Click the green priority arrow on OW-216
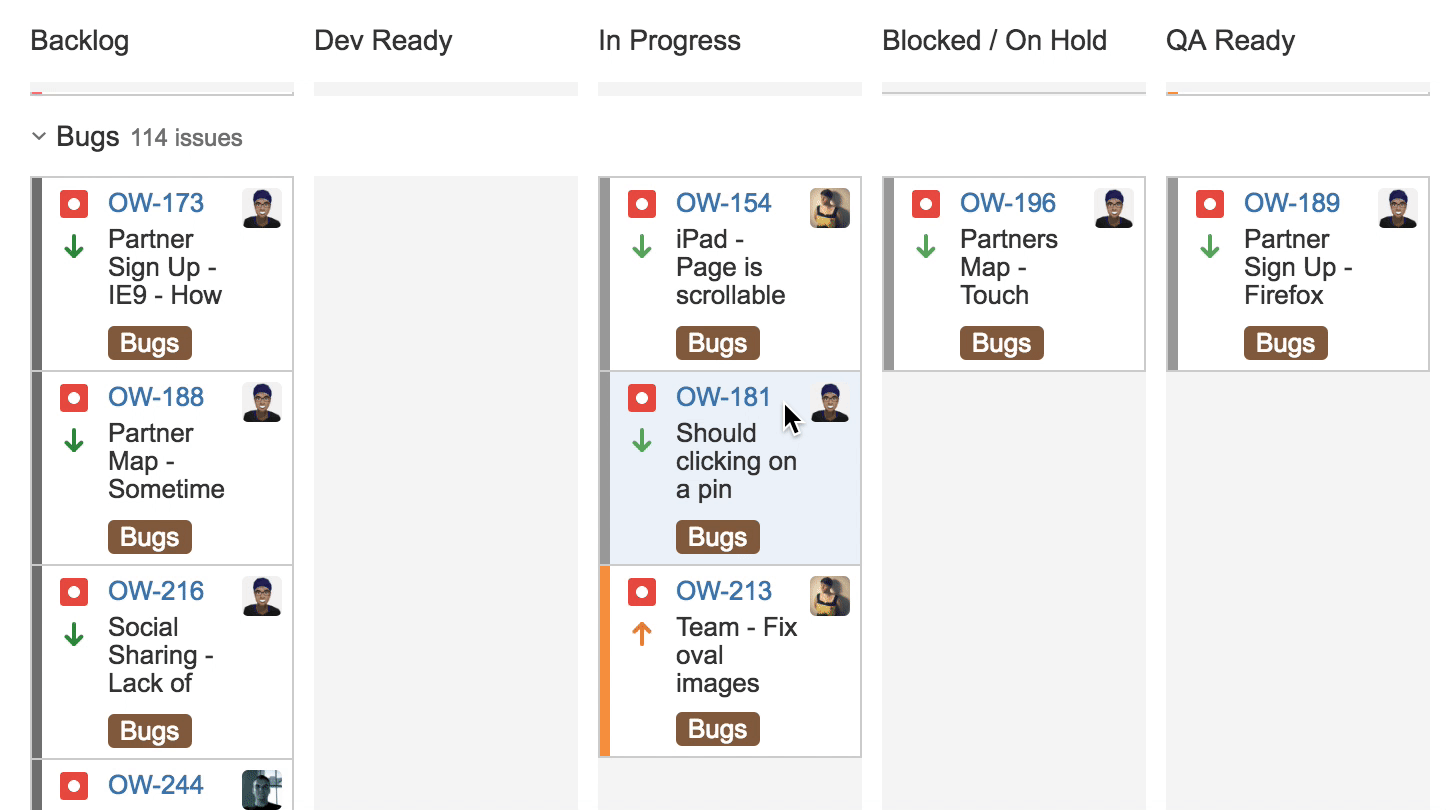Image resolution: width=1446 pixels, height=810 pixels. [74, 634]
